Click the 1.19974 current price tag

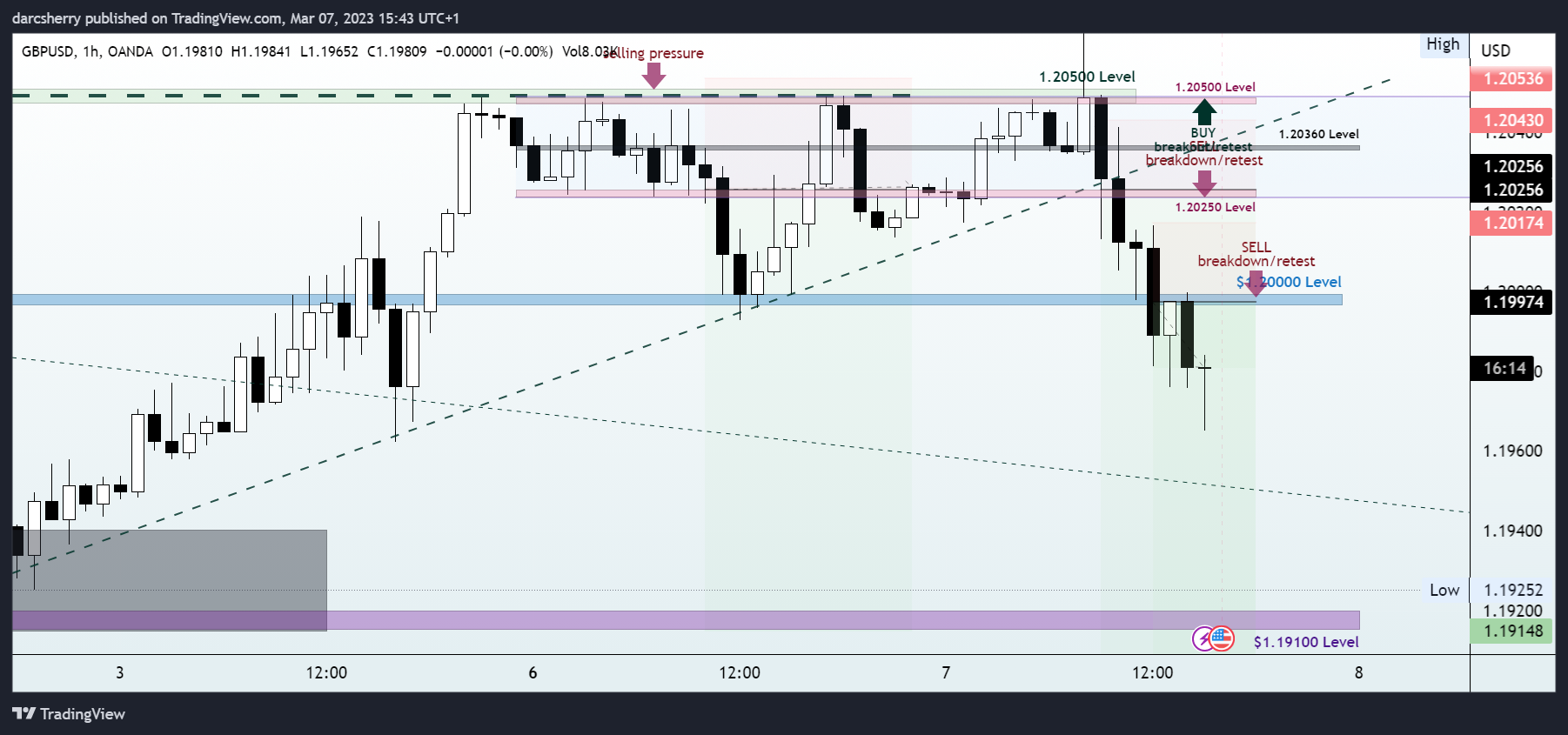pyautogui.click(x=1513, y=302)
